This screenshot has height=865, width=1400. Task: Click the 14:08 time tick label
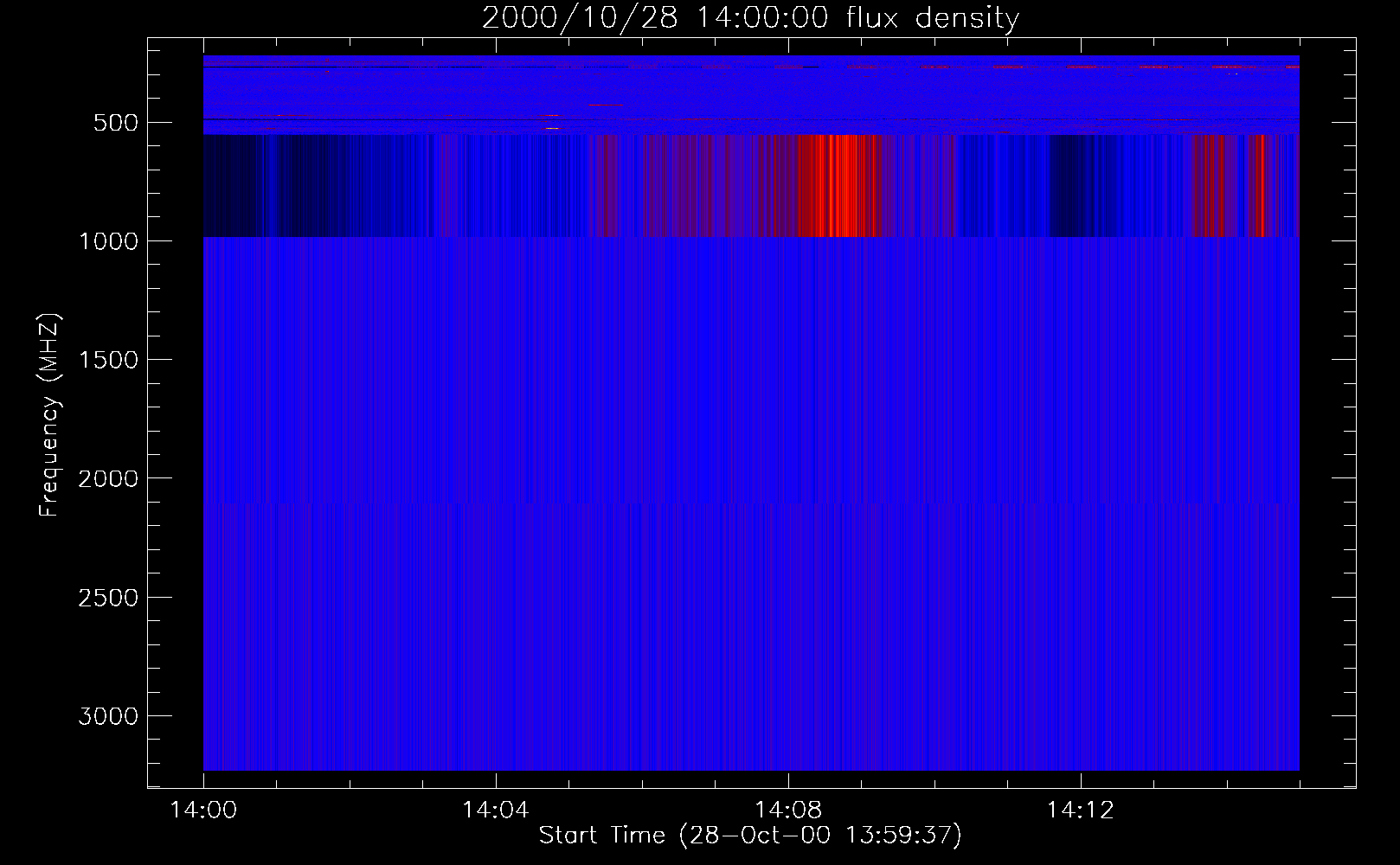(x=788, y=811)
